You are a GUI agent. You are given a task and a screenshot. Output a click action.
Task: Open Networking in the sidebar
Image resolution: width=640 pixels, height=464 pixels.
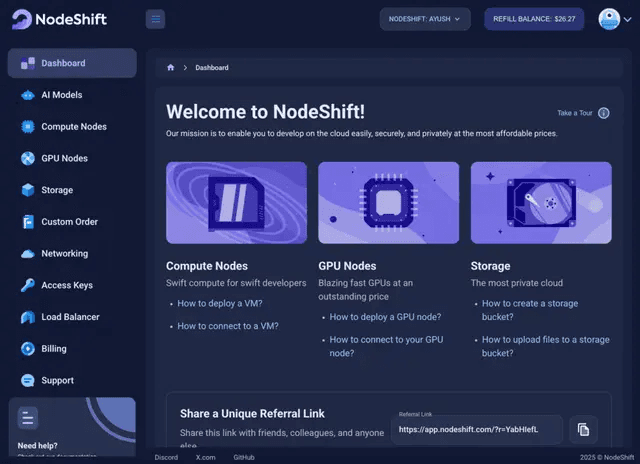(72, 254)
